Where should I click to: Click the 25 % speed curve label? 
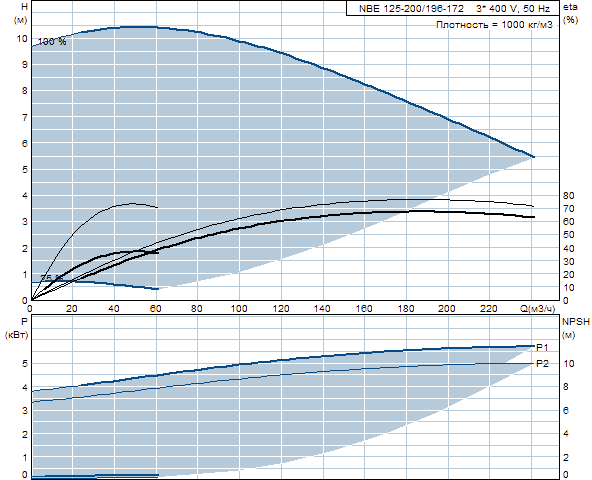[x=51, y=278]
